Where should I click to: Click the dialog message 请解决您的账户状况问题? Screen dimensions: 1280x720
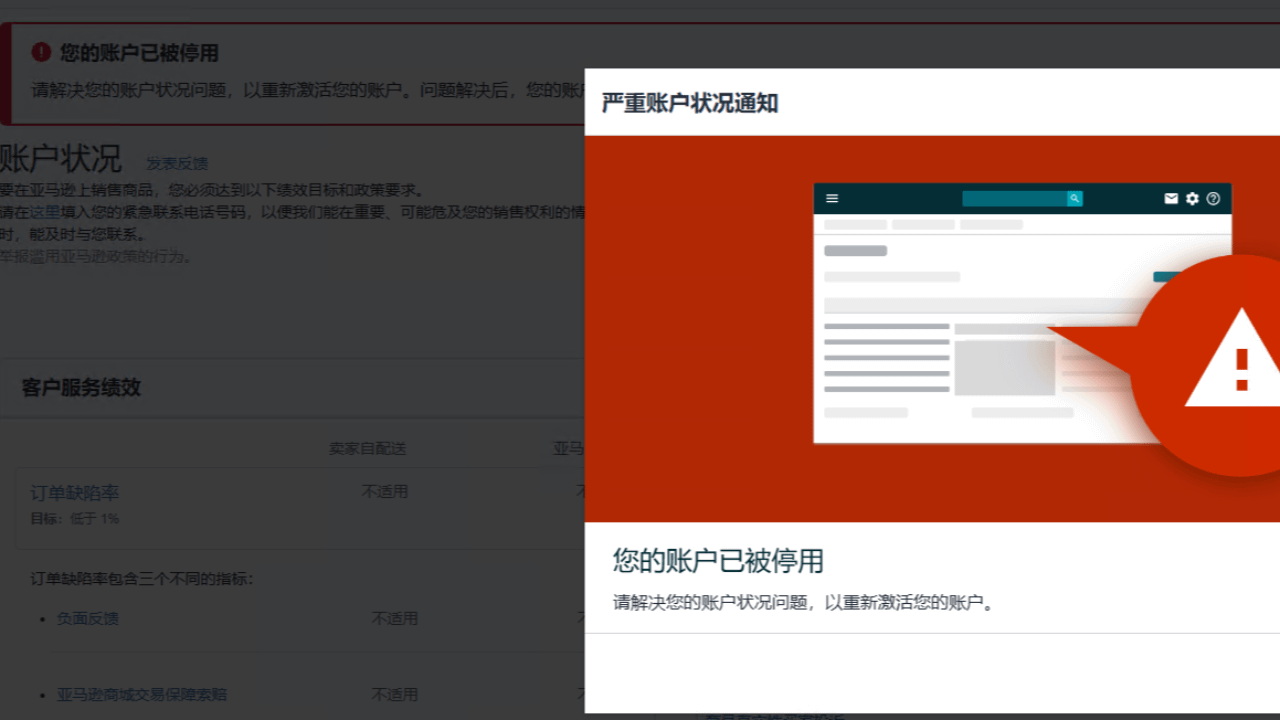[x=804, y=603]
